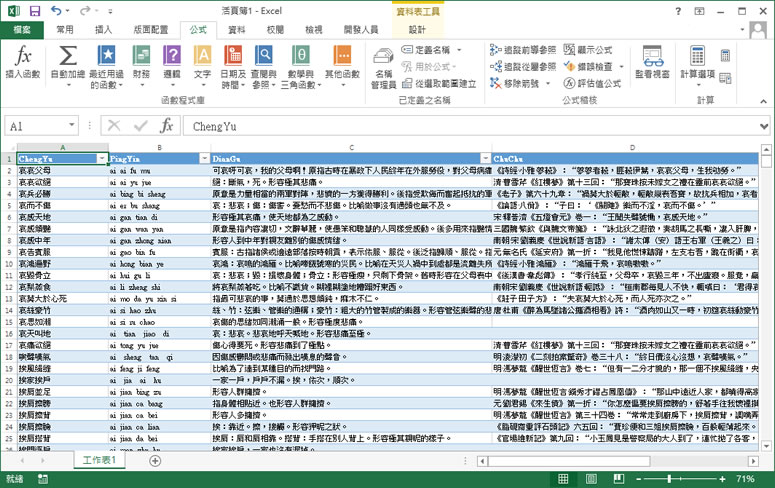Expand the PingYin column filter dropdown
775x488 pixels.
pyautogui.click(x=204, y=159)
